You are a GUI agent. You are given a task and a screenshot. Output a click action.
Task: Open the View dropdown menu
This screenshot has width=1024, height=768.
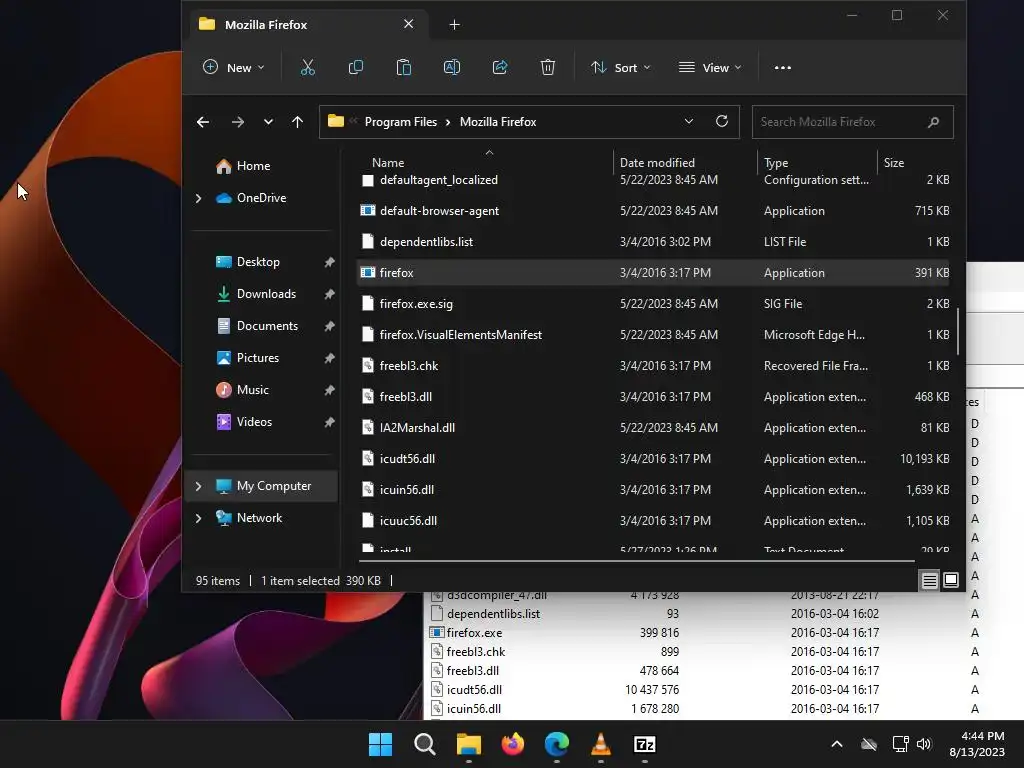click(x=711, y=67)
